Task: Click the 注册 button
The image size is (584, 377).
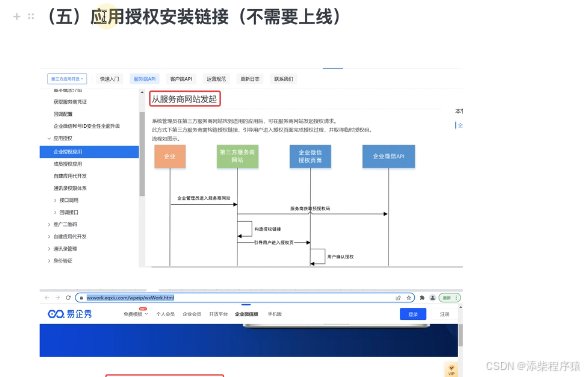Action: [x=445, y=314]
